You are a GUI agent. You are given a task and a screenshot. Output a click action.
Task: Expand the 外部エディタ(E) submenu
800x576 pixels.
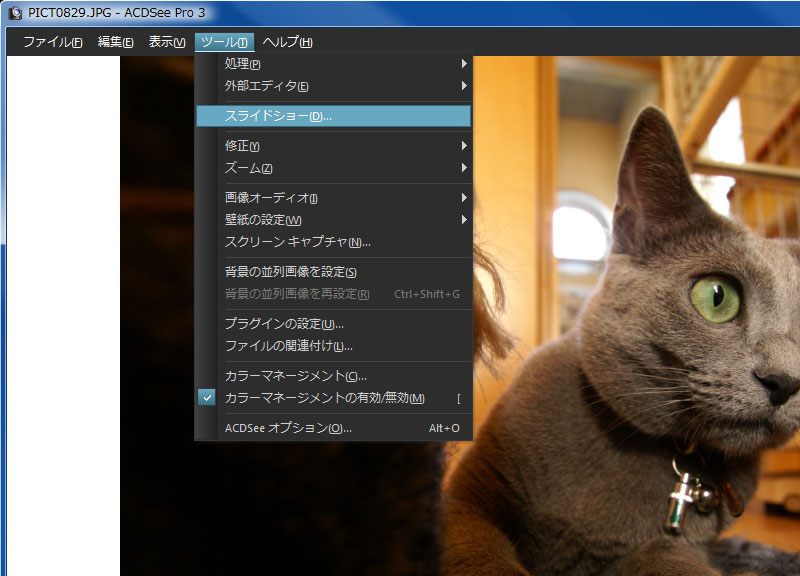pos(333,86)
